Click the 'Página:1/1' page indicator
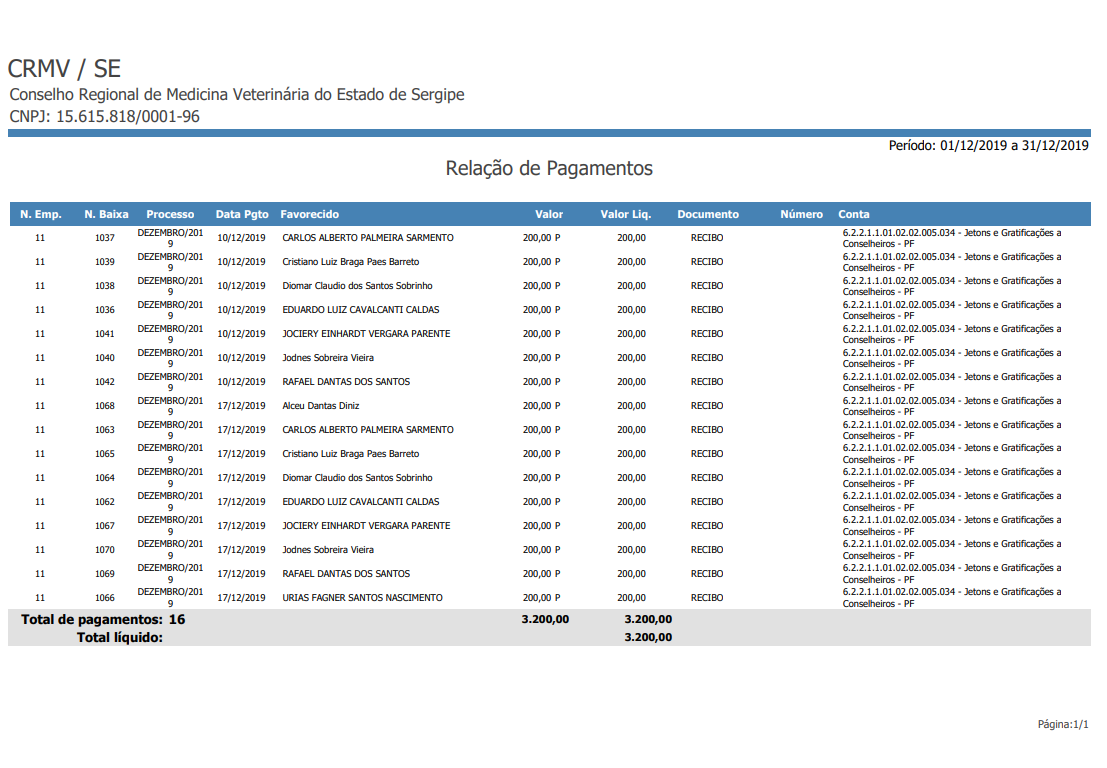 tap(1063, 724)
